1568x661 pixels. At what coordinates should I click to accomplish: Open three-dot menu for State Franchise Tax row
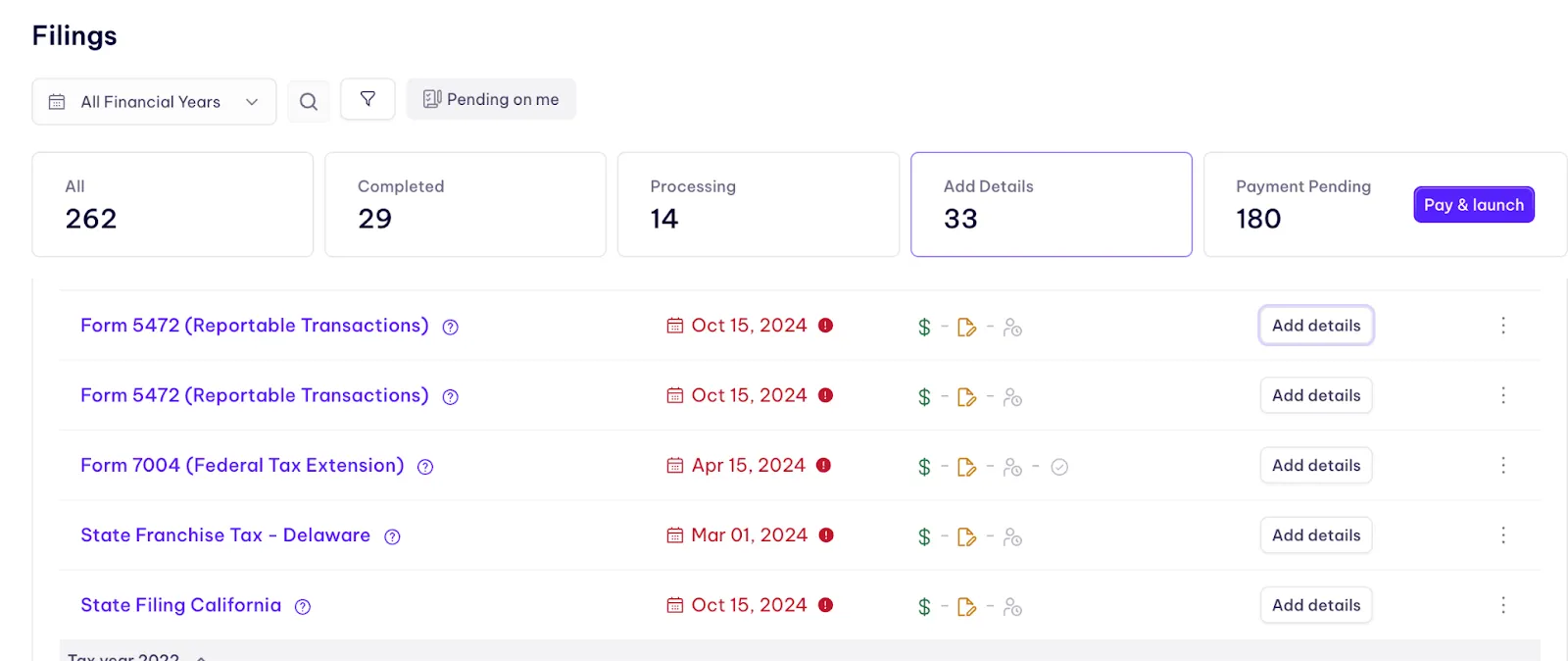[1502, 535]
